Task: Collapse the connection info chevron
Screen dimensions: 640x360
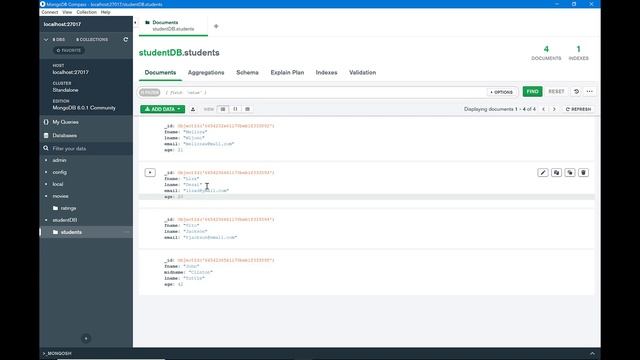Action: pyautogui.click(x=46, y=40)
